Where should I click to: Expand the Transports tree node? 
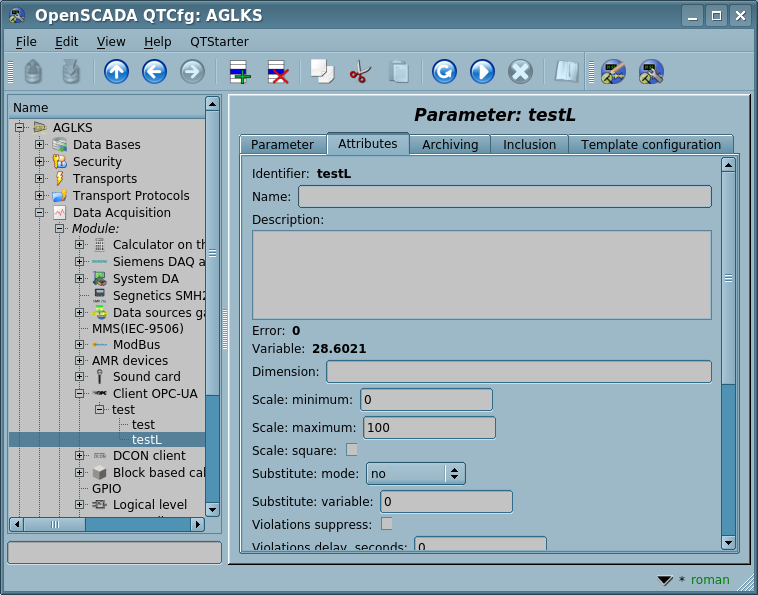pos(40,179)
